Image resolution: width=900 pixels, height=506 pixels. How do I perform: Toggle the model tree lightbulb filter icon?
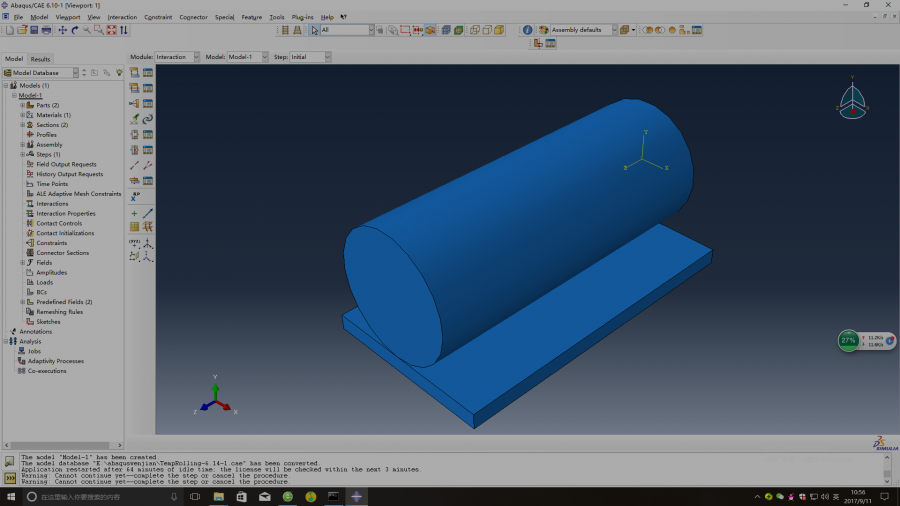pyautogui.click(x=119, y=73)
